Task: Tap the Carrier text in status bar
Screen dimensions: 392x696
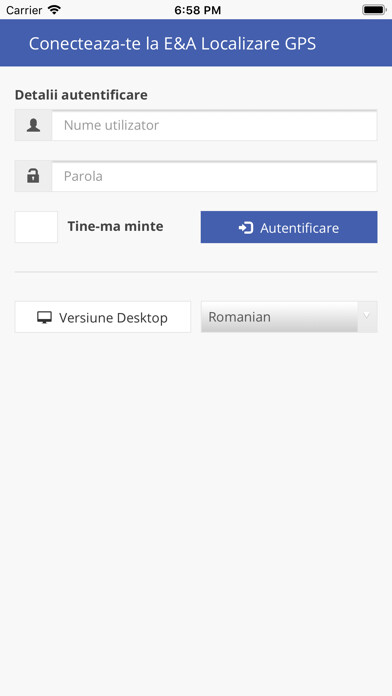Action: coord(24,10)
